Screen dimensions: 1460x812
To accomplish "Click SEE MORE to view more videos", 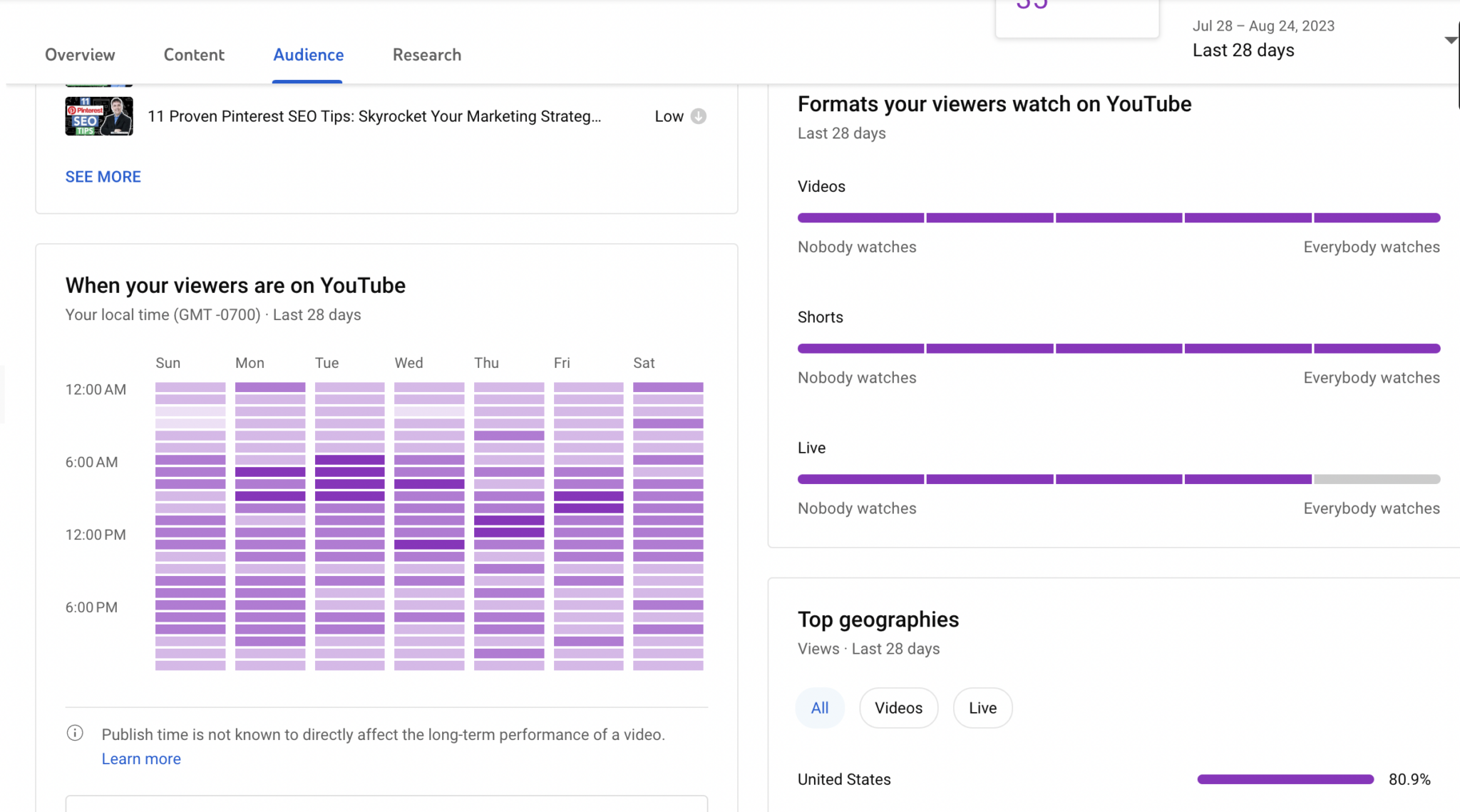I will (x=103, y=176).
